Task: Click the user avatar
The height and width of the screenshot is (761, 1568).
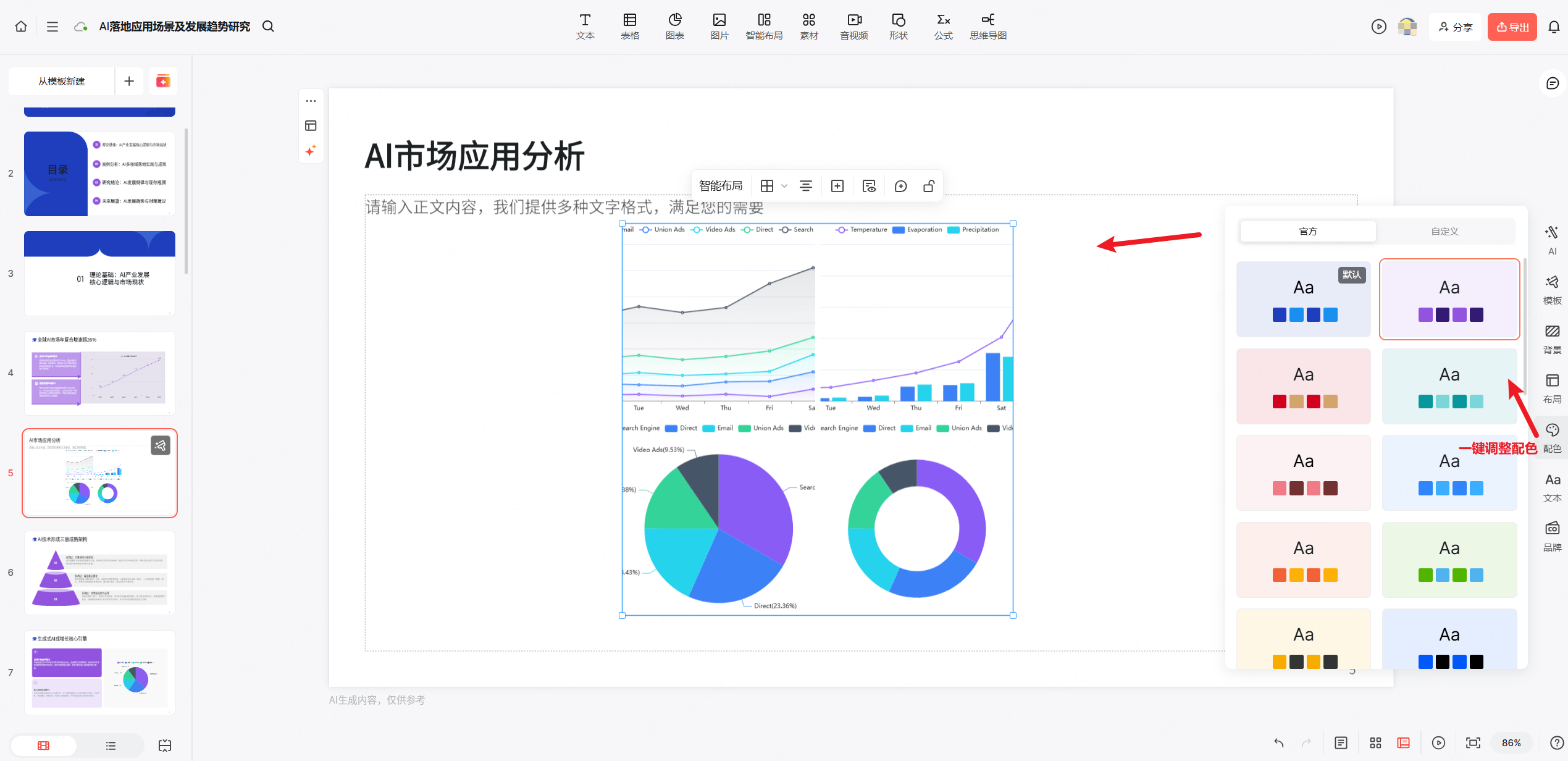Action: 1407,27
